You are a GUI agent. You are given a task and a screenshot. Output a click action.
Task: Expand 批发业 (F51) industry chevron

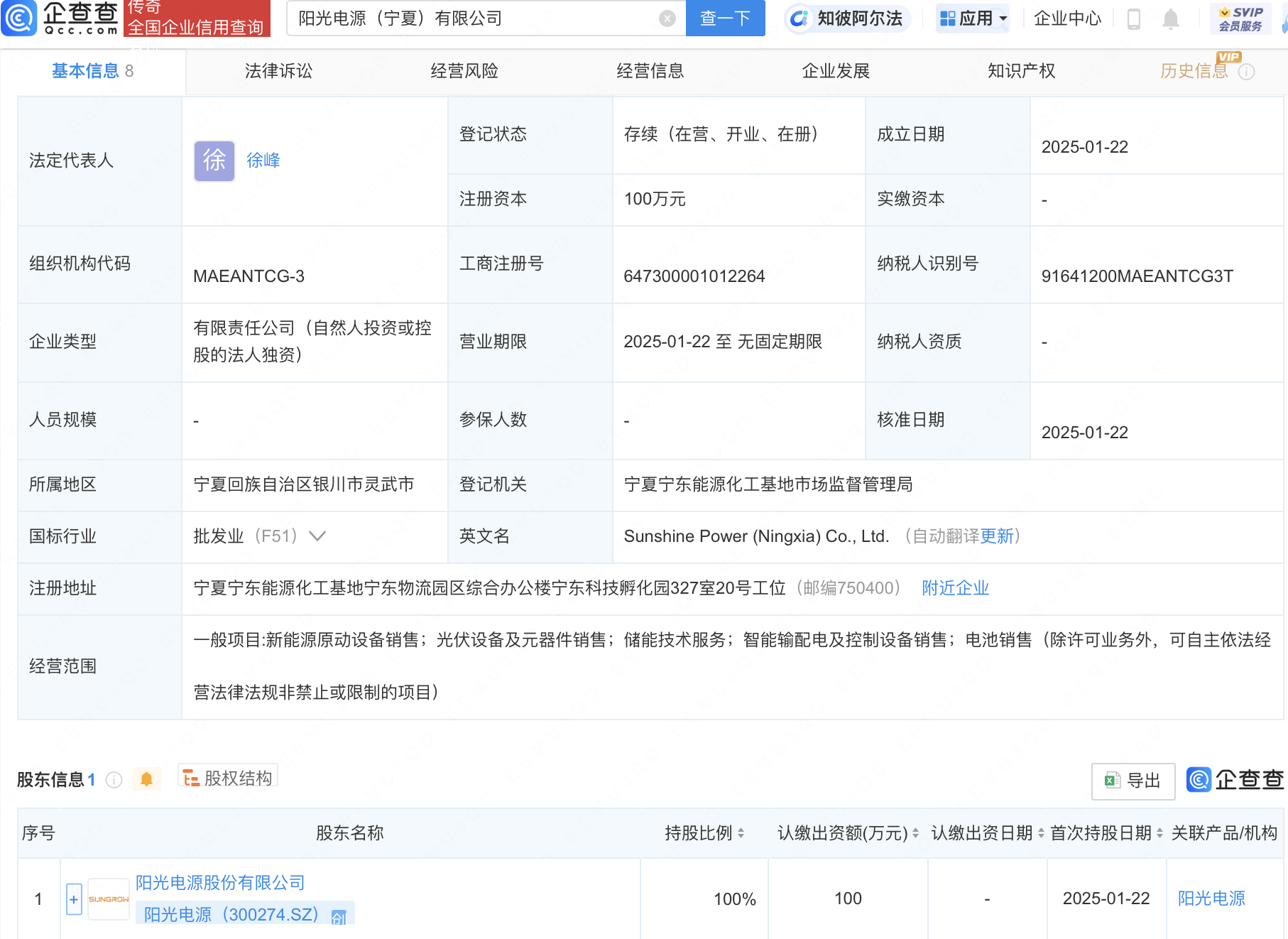click(317, 536)
